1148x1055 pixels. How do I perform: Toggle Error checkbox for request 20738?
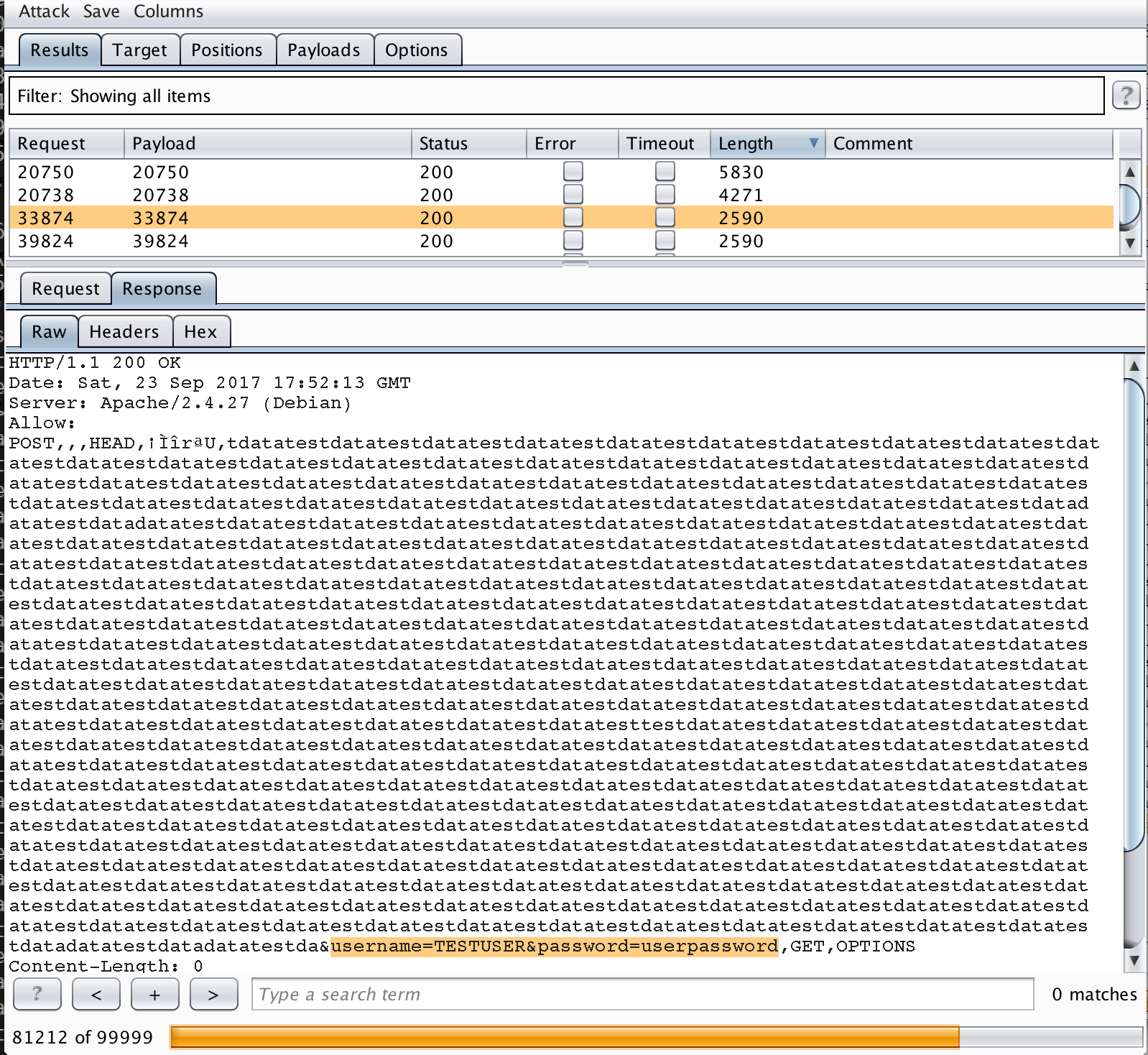tap(573, 194)
